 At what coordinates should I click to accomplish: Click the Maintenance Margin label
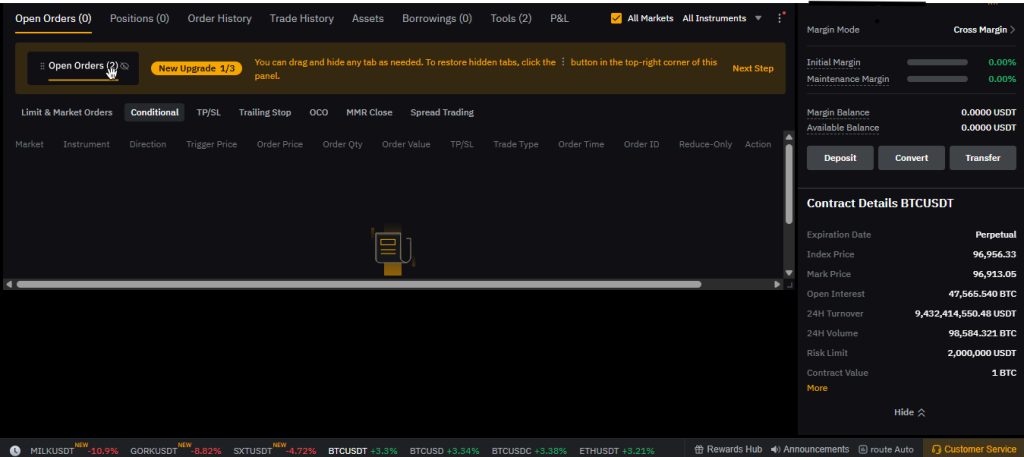848,79
